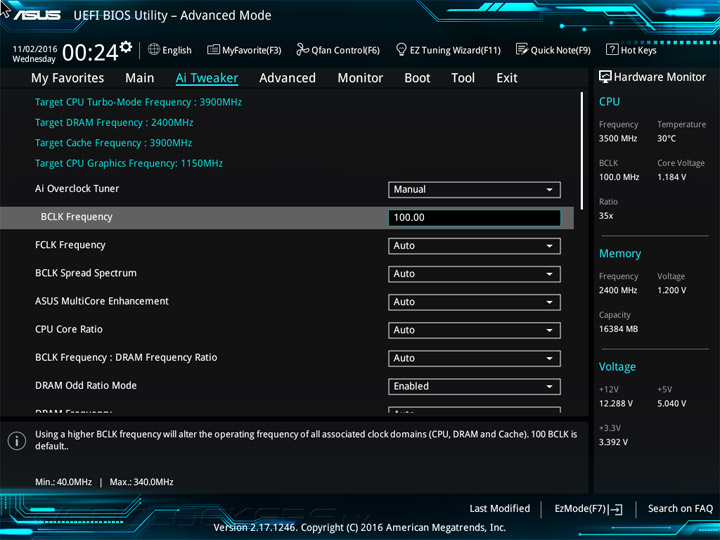
Task: Click the CPU Core Ratio label
Action: click(x=69, y=329)
